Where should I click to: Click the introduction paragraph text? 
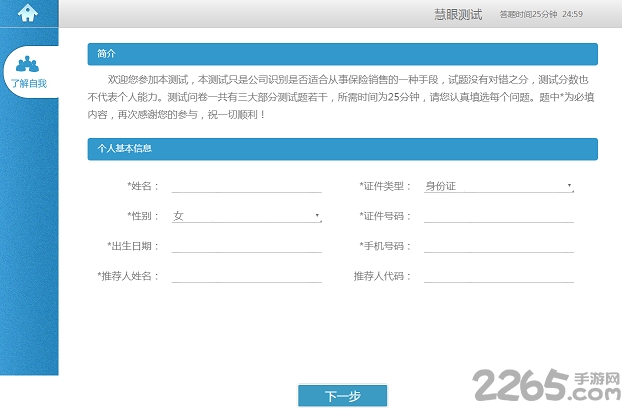coord(342,96)
